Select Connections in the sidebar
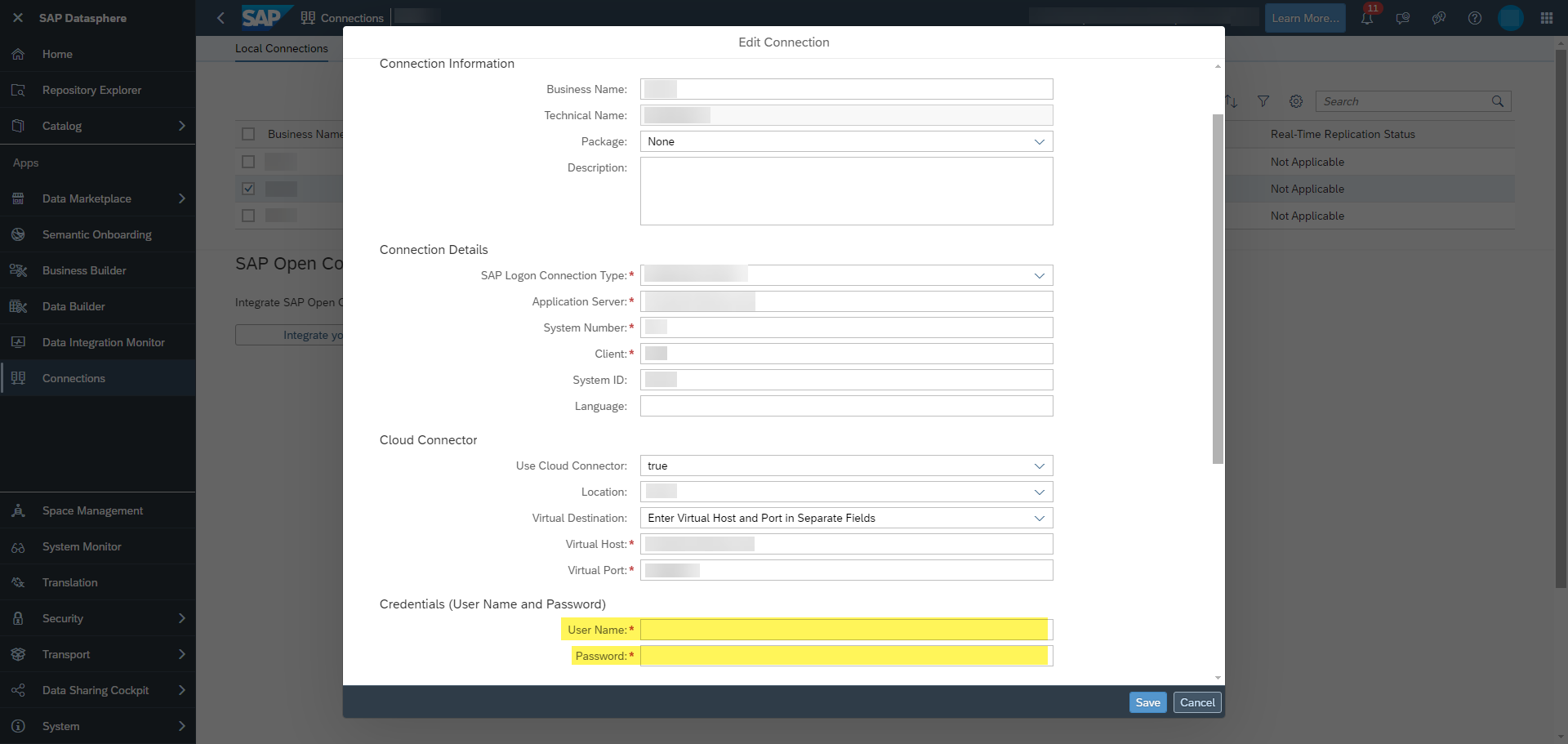 98,378
